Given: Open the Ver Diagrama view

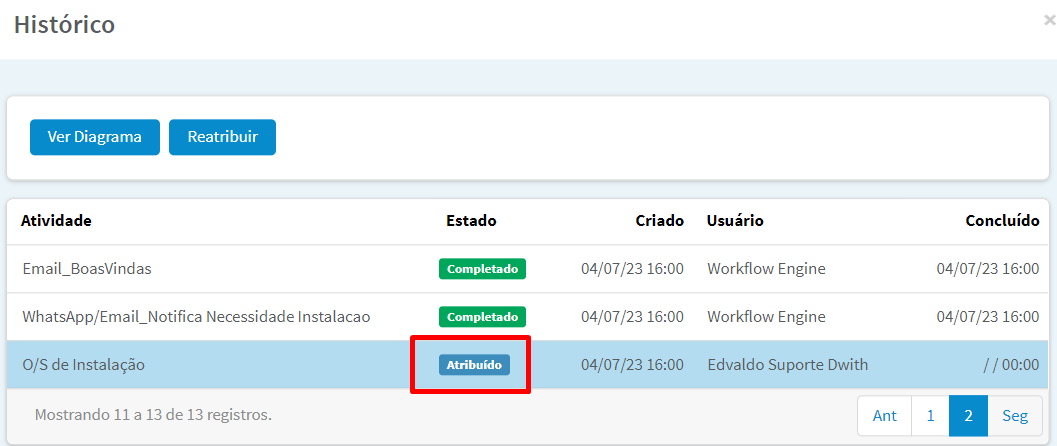Looking at the screenshot, I should click(x=94, y=137).
